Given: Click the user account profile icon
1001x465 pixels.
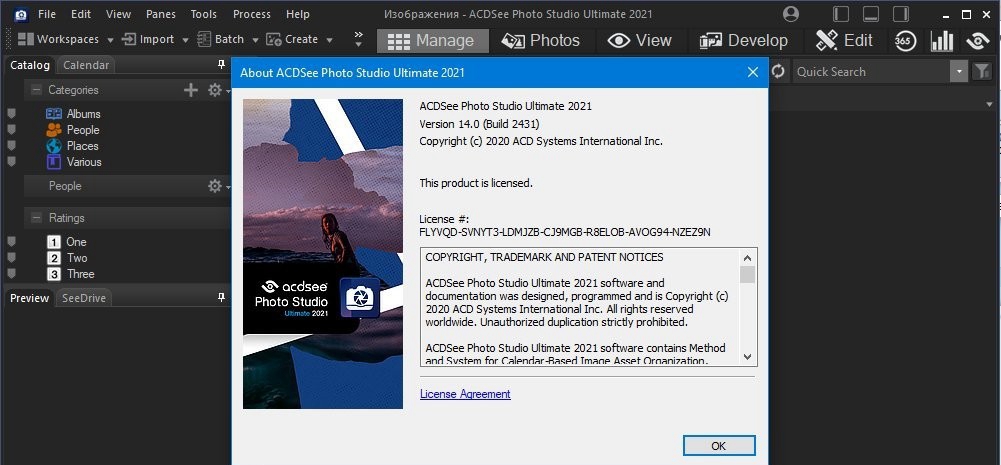Looking at the screenshot, I should click(x=790, y=14).
